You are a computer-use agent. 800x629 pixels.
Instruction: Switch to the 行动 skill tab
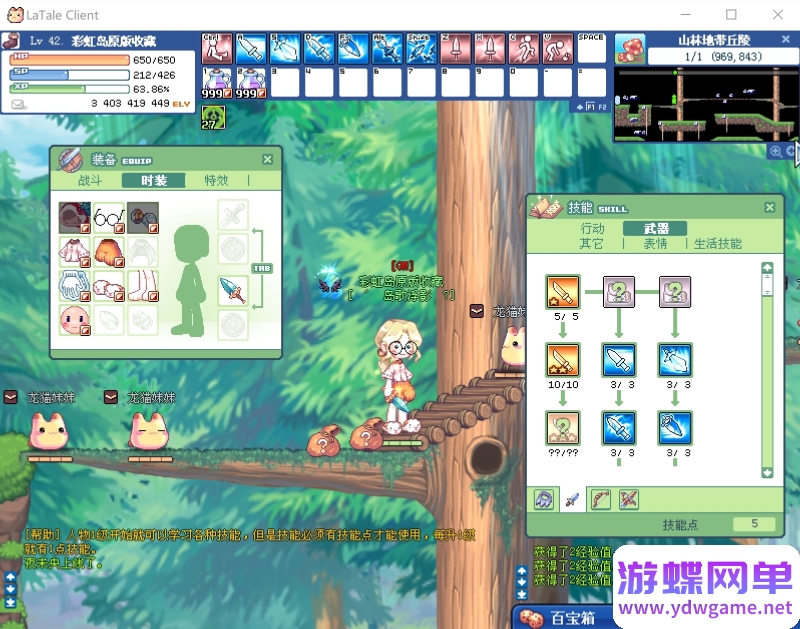pos(592,229)
